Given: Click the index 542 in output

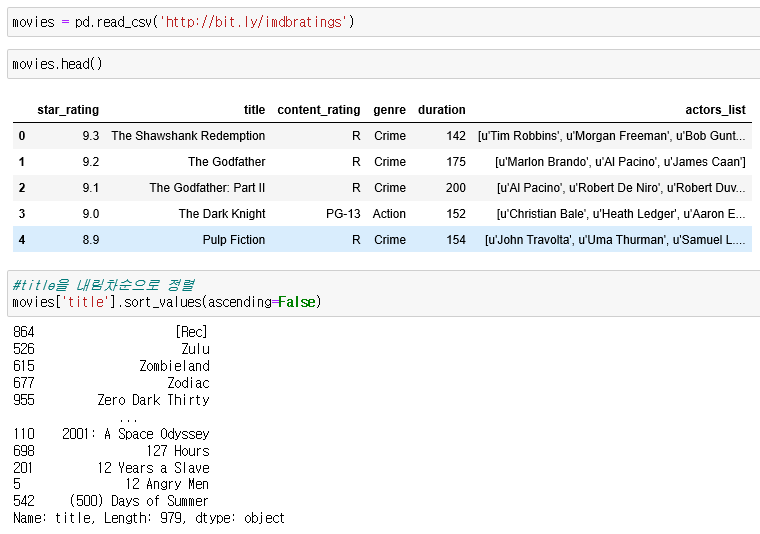Looking at the screenshot, I should tap(24, 501).
